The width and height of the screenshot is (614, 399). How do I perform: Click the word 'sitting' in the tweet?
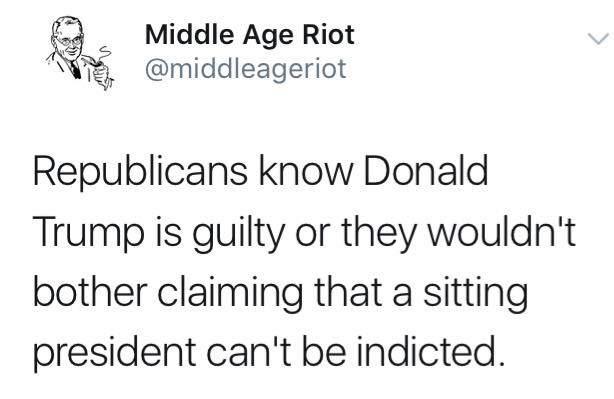point(475,293)
